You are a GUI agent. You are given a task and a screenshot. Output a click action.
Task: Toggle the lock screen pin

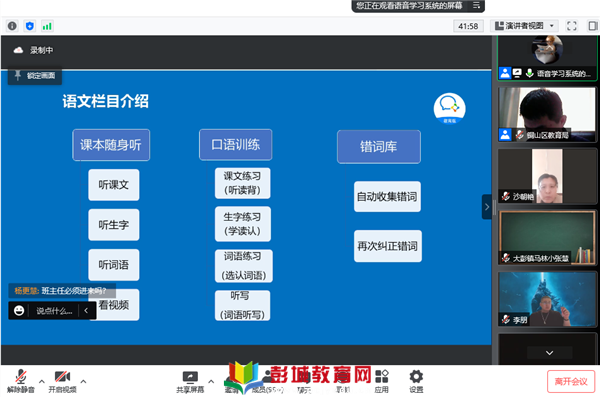point(35,75)
